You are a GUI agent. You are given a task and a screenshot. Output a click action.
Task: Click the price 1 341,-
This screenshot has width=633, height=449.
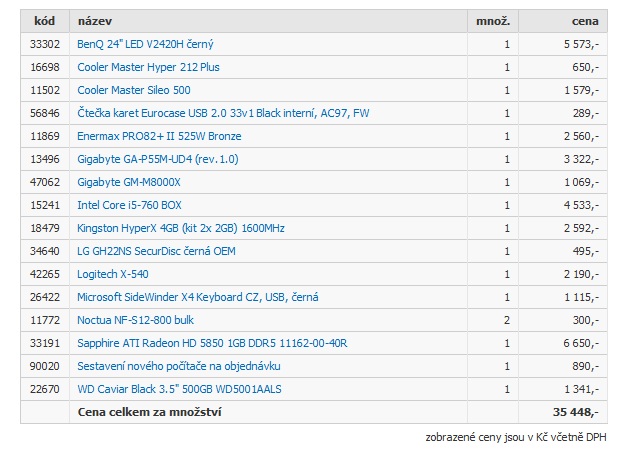[x=581, y=389]
